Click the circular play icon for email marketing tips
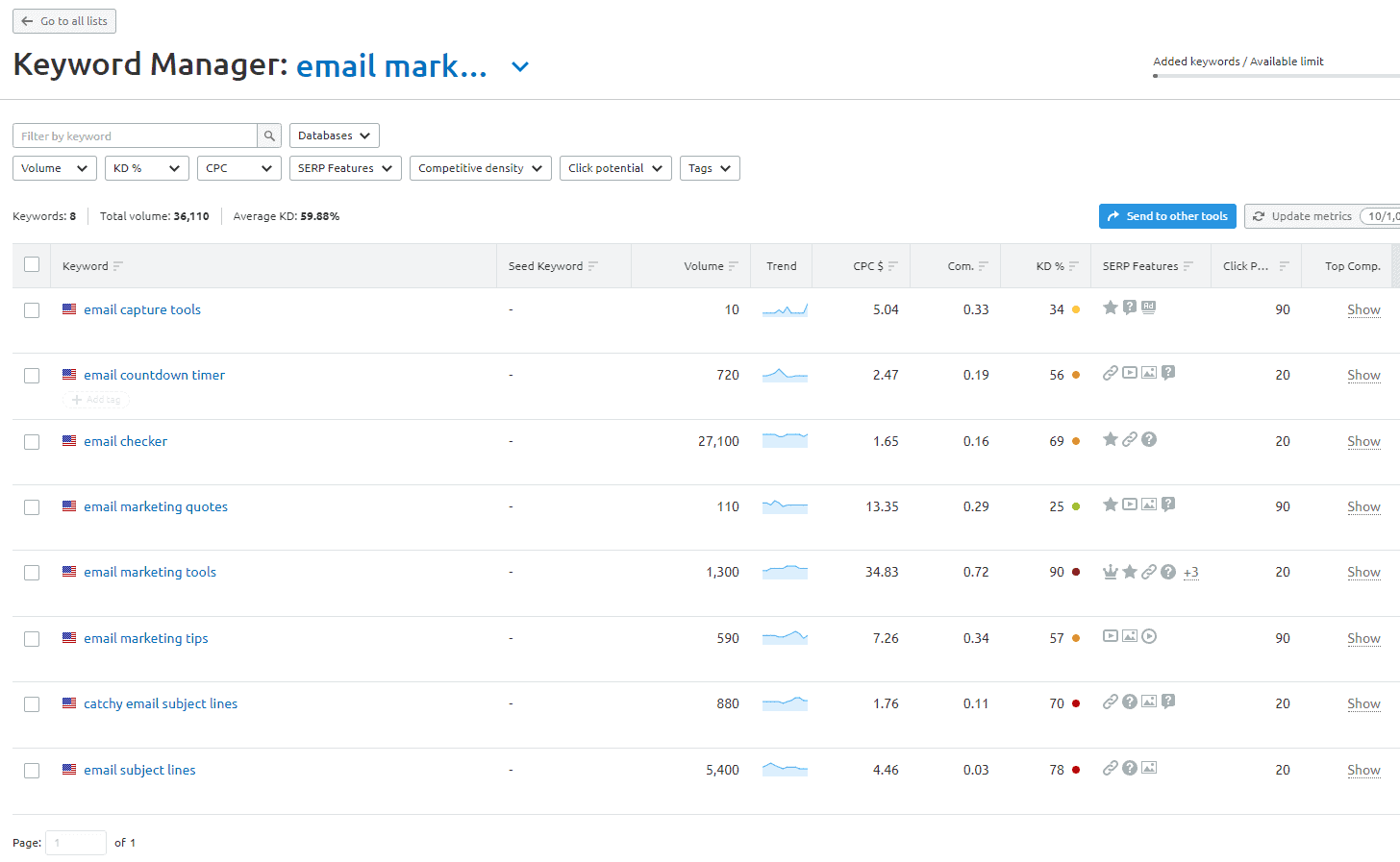This screenshot has height=862, width=1400. click(1149, 636)
